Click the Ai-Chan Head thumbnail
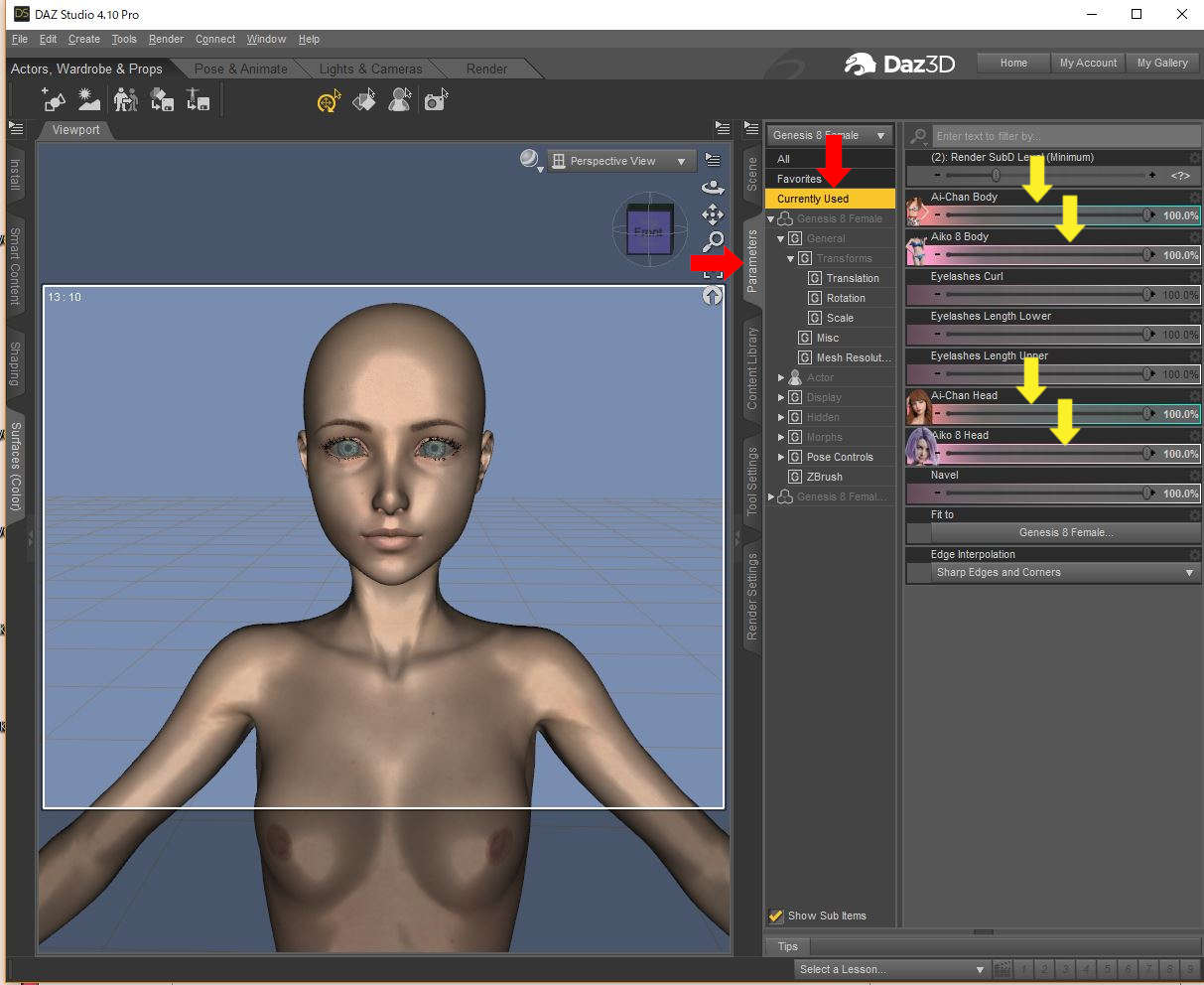This screenshot has height=985, width=1204. pos(917,406)
